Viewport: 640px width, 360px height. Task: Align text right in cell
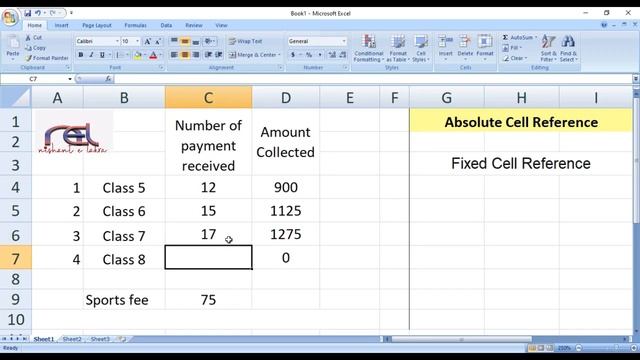tap(196, 55)
